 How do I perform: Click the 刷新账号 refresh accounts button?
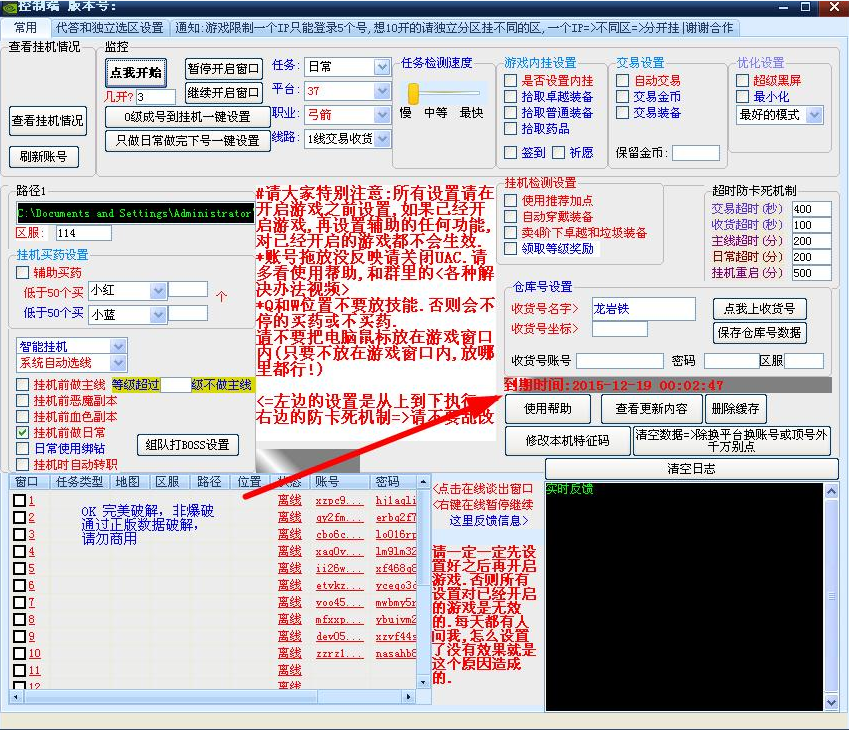click(x=42, y=156)
